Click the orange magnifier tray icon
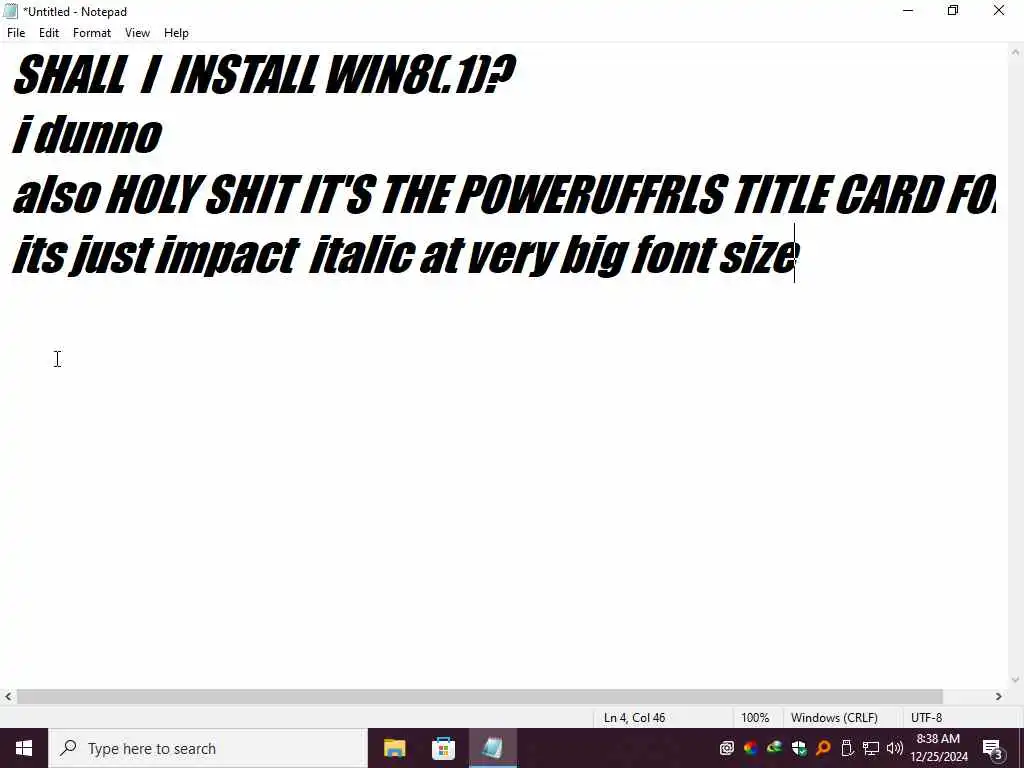This screenshot has height=768, width=1024. click(x=823, y=748)
